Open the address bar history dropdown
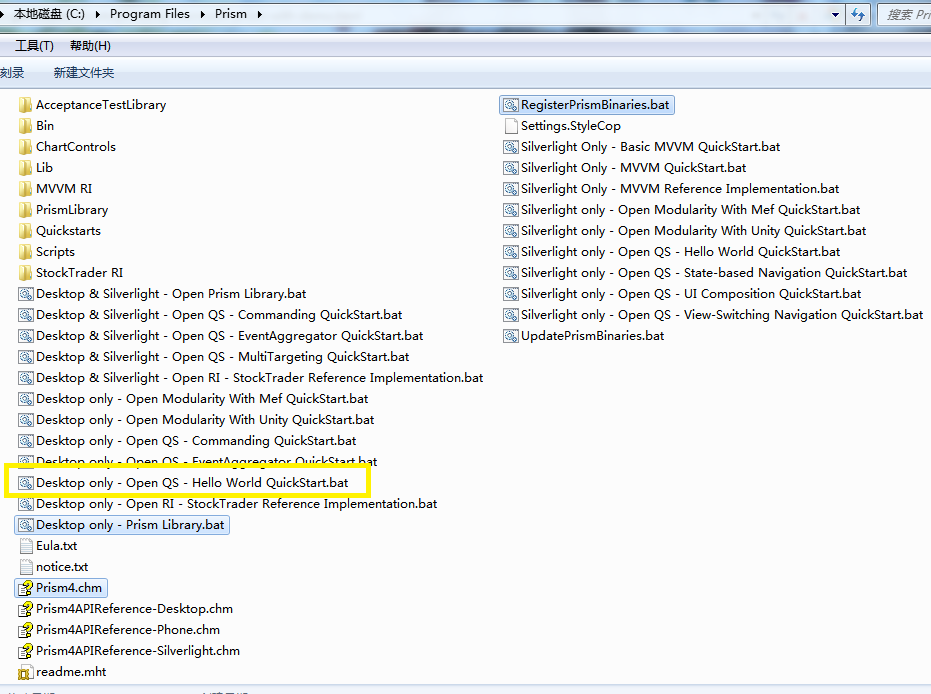This screenshot has height=694, width=931. (835, 14)
